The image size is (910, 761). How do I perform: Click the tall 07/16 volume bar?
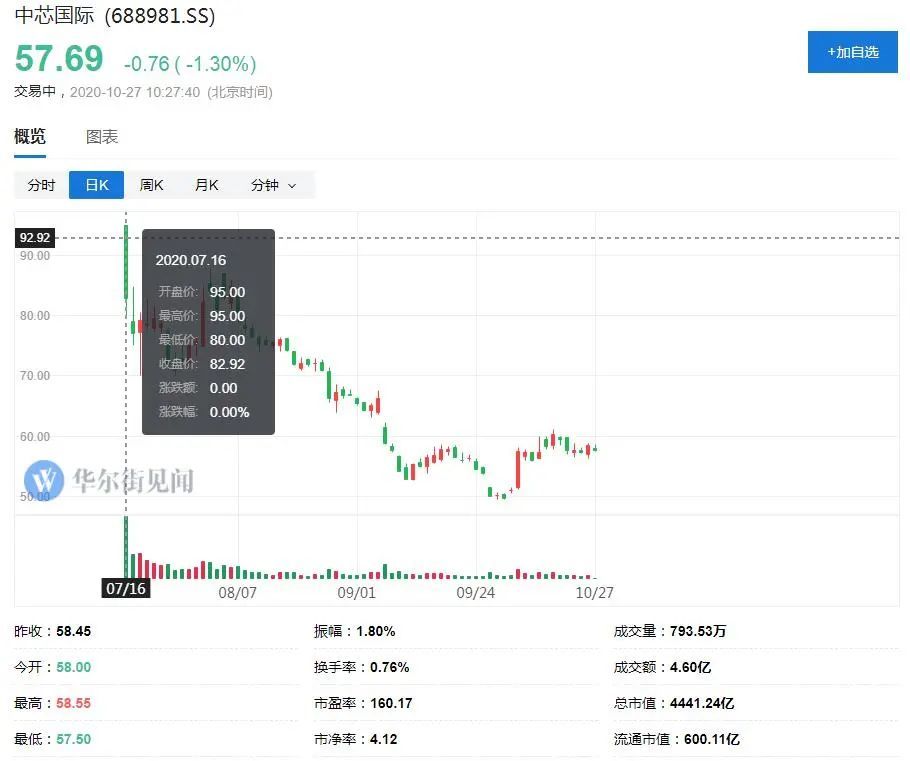pyautogui.click(x=126, y=547)
